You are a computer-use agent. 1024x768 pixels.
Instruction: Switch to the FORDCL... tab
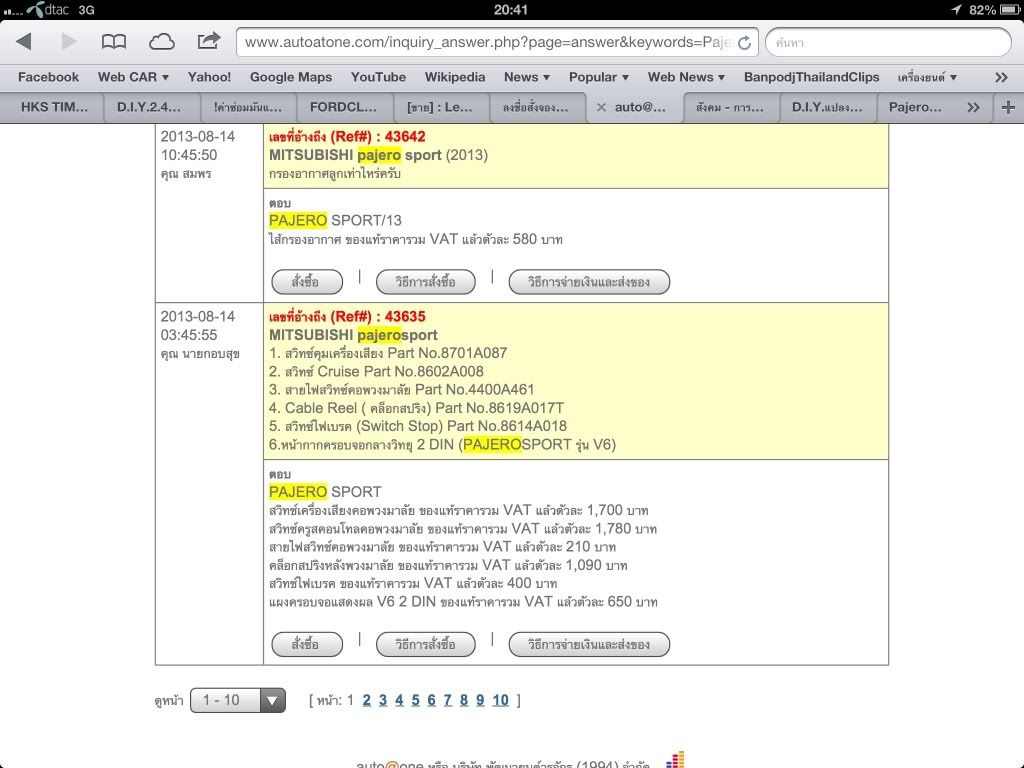pos(344,107)
